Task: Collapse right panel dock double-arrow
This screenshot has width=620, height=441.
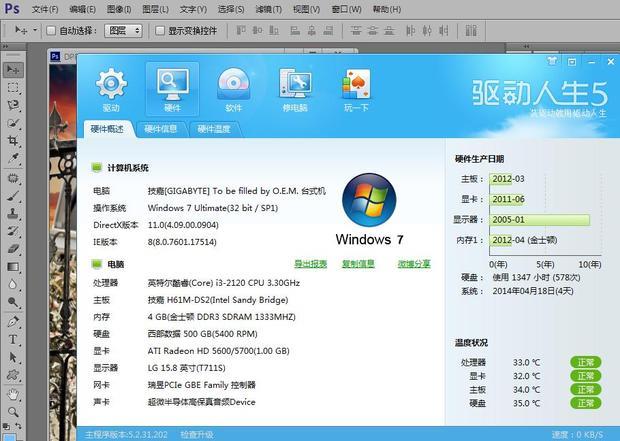Action: pos(527,46)
